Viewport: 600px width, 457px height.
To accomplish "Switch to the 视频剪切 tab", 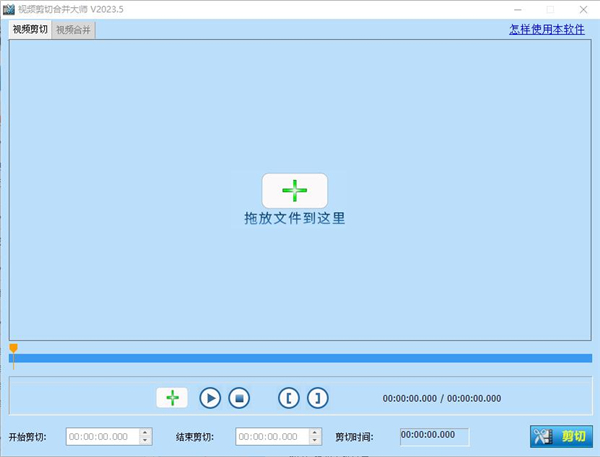I will [29, 29].
